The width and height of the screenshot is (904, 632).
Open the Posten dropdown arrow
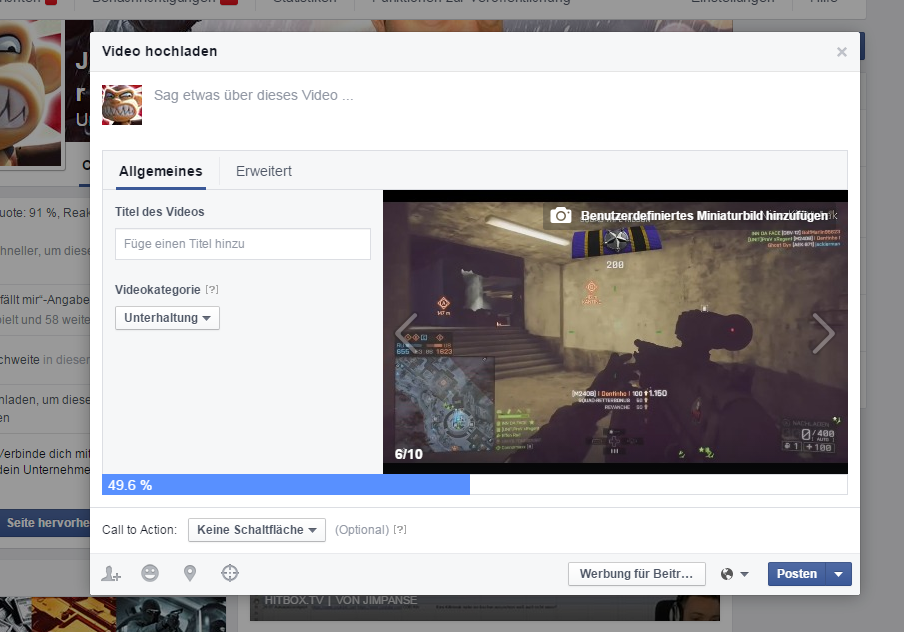click(839, 574)
